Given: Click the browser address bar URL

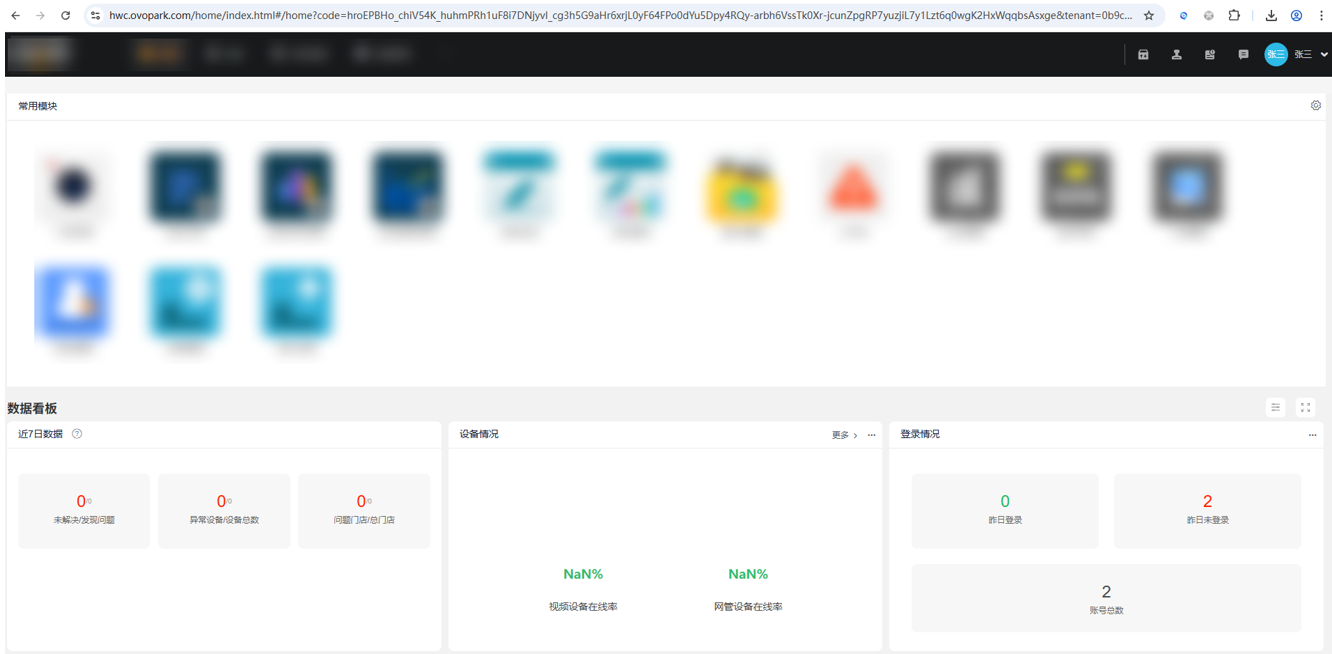Looking at the screenshot, I should [620, 16].
